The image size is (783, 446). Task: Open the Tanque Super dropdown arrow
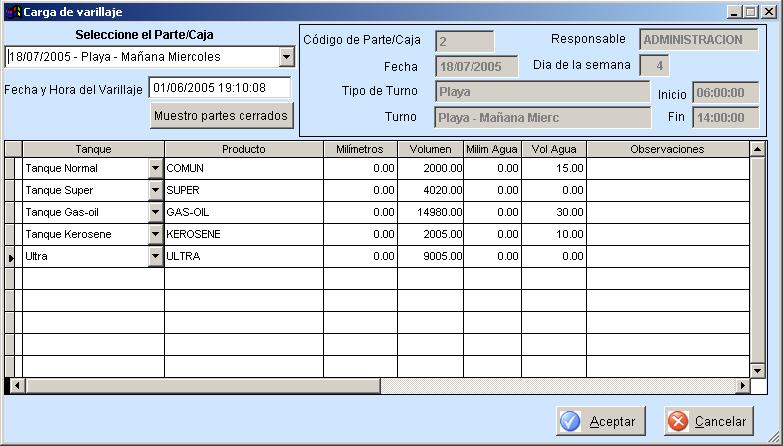click(155, 191)
